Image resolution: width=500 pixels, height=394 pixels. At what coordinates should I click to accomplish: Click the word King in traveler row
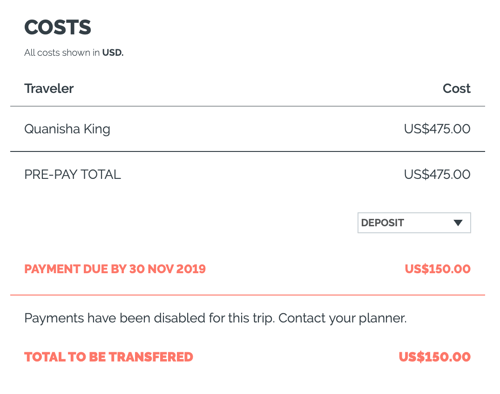(97, 129)
